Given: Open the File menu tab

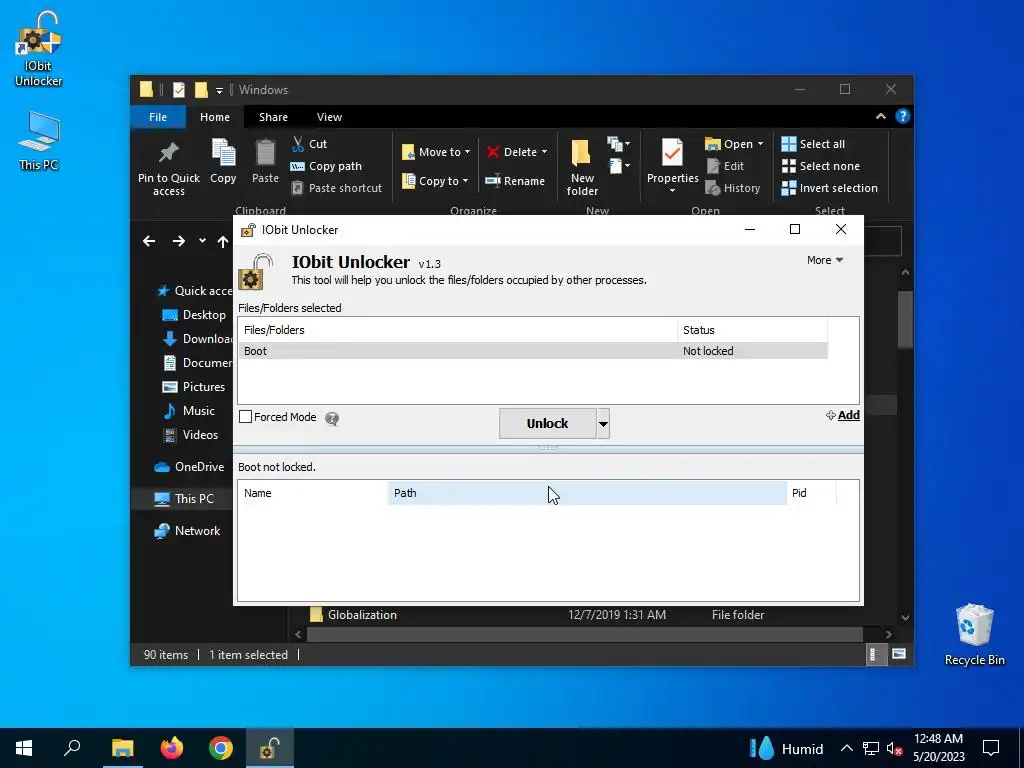Looking at the screenshot, I should 158,117.
